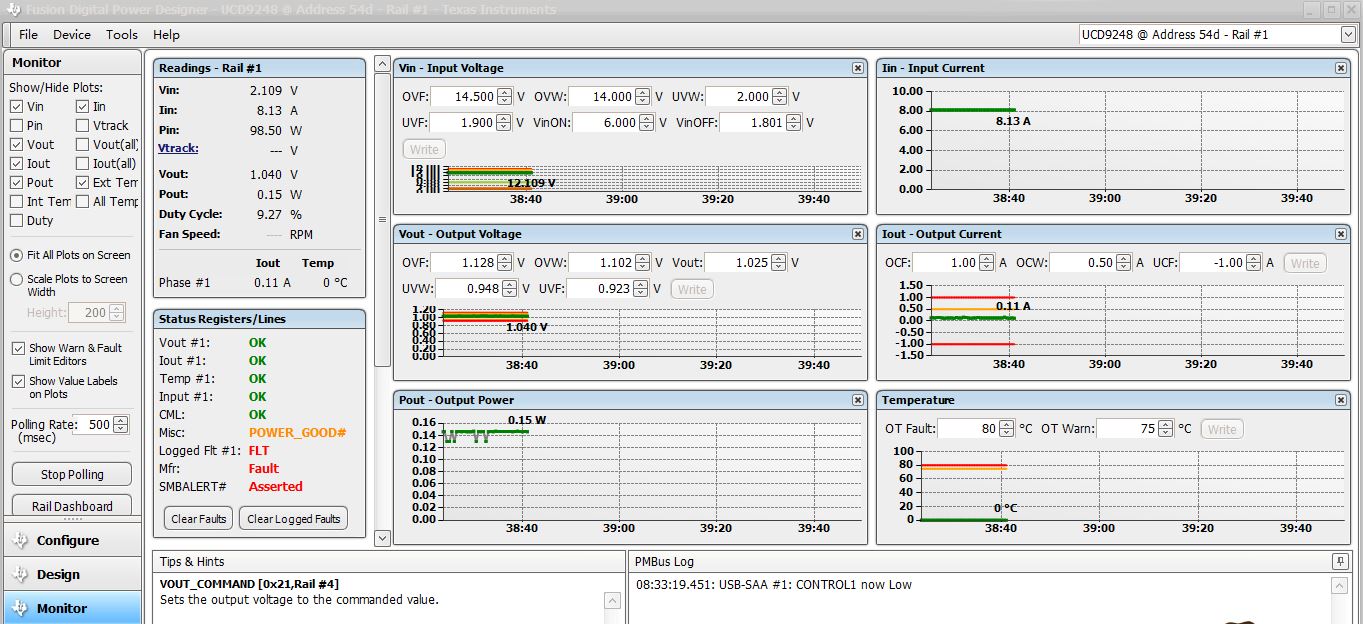Open the Design section icon
The height and width of the screenshot is (624, 1363).
(20, 574)
